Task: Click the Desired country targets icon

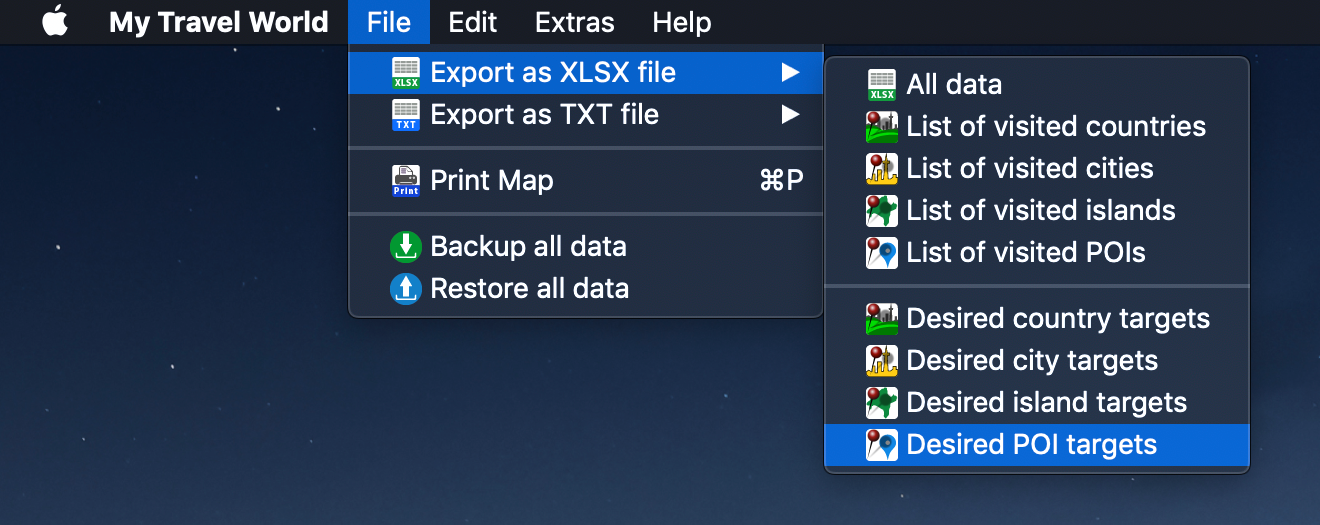Action: pyautogui.click(x=882, y=319)
